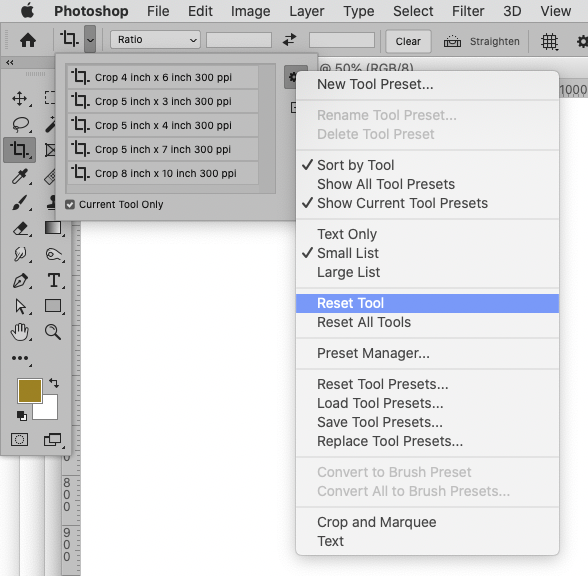Choose Crop 5 inch x 3 inch preset
This screenshot has width=588, height=576.
click(x=163, y=101)
